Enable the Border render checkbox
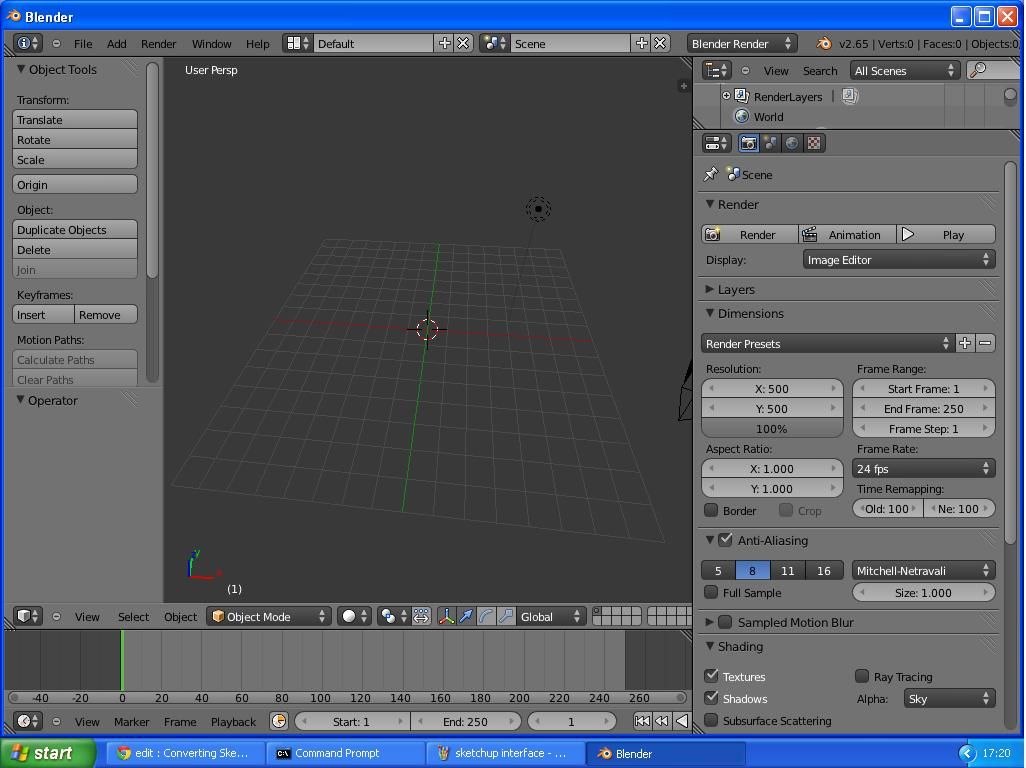 click(x=712, y=510)
